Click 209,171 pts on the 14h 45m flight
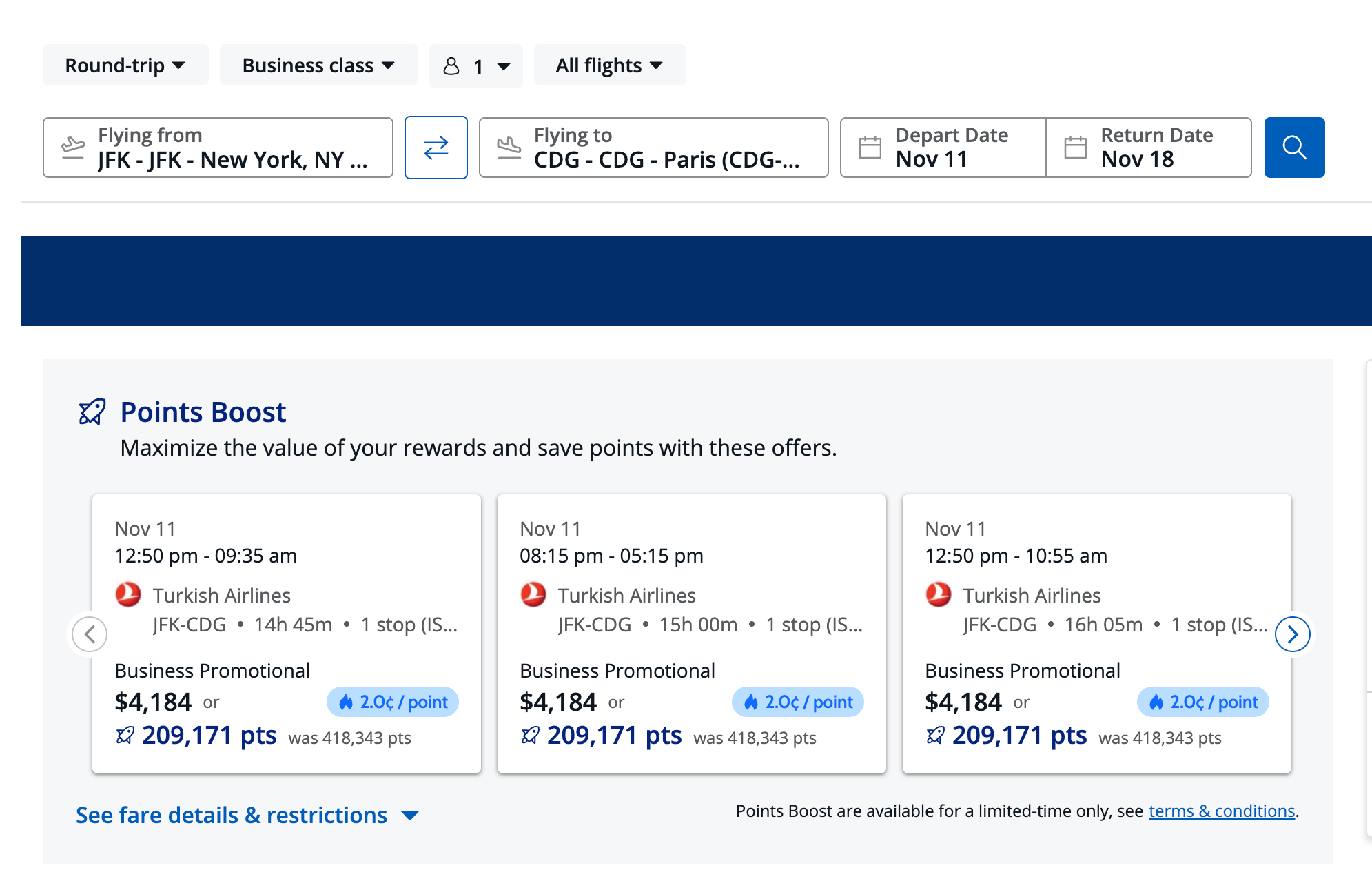The width and height of the screenshot is (1372, 870). click(x=209, y=736)
